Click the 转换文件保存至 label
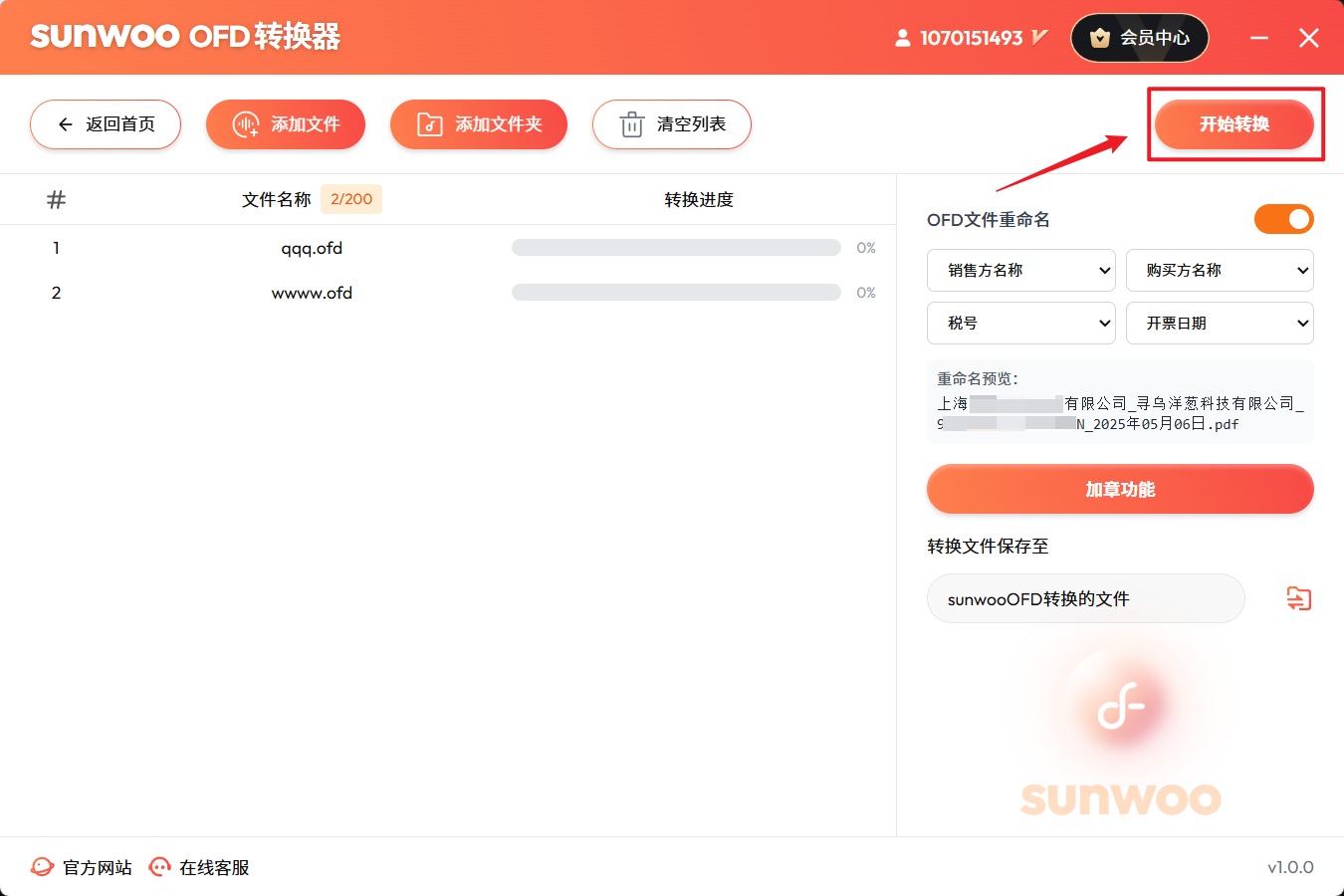 [x=988, y=546]
